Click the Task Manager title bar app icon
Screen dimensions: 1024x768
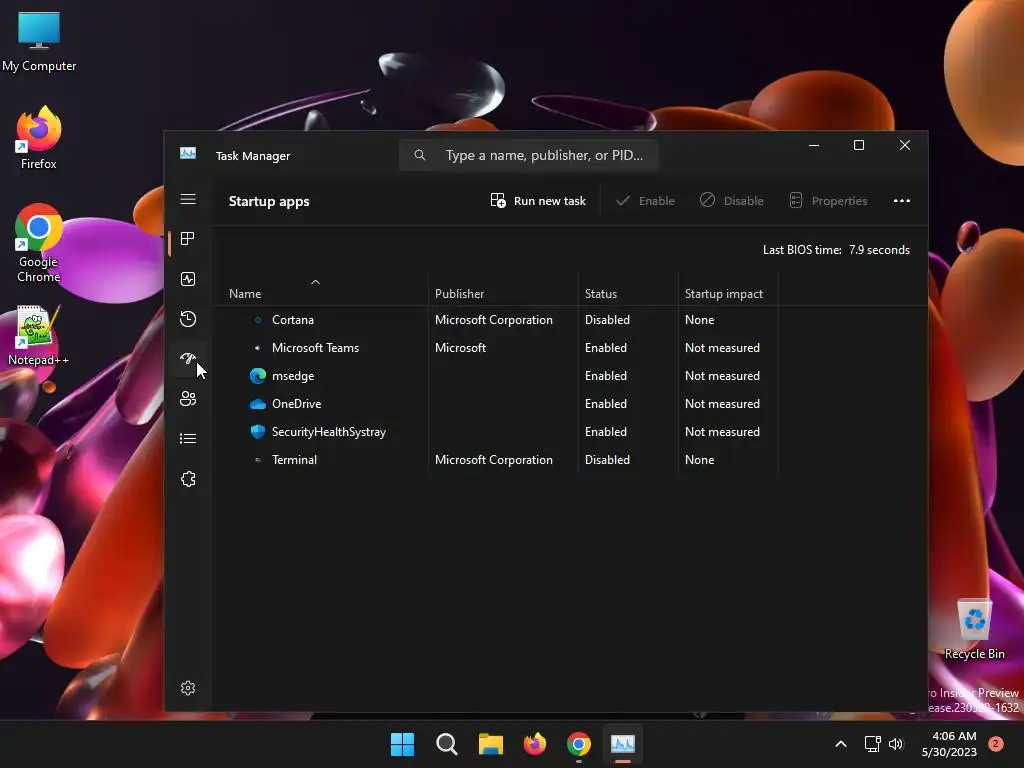click(x=188, y=153)
